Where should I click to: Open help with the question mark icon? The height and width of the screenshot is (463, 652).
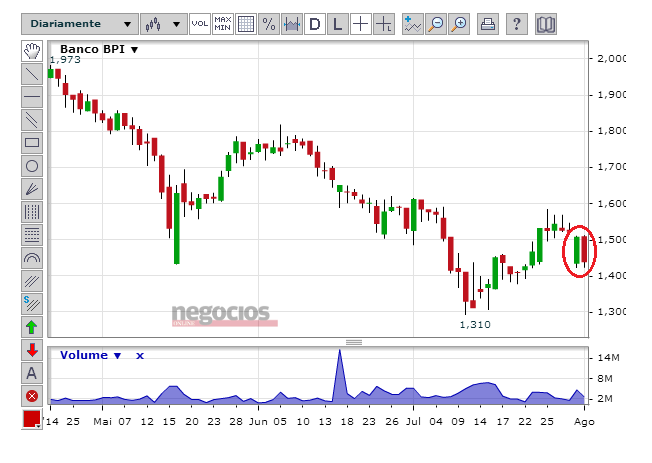coord(516,24)
